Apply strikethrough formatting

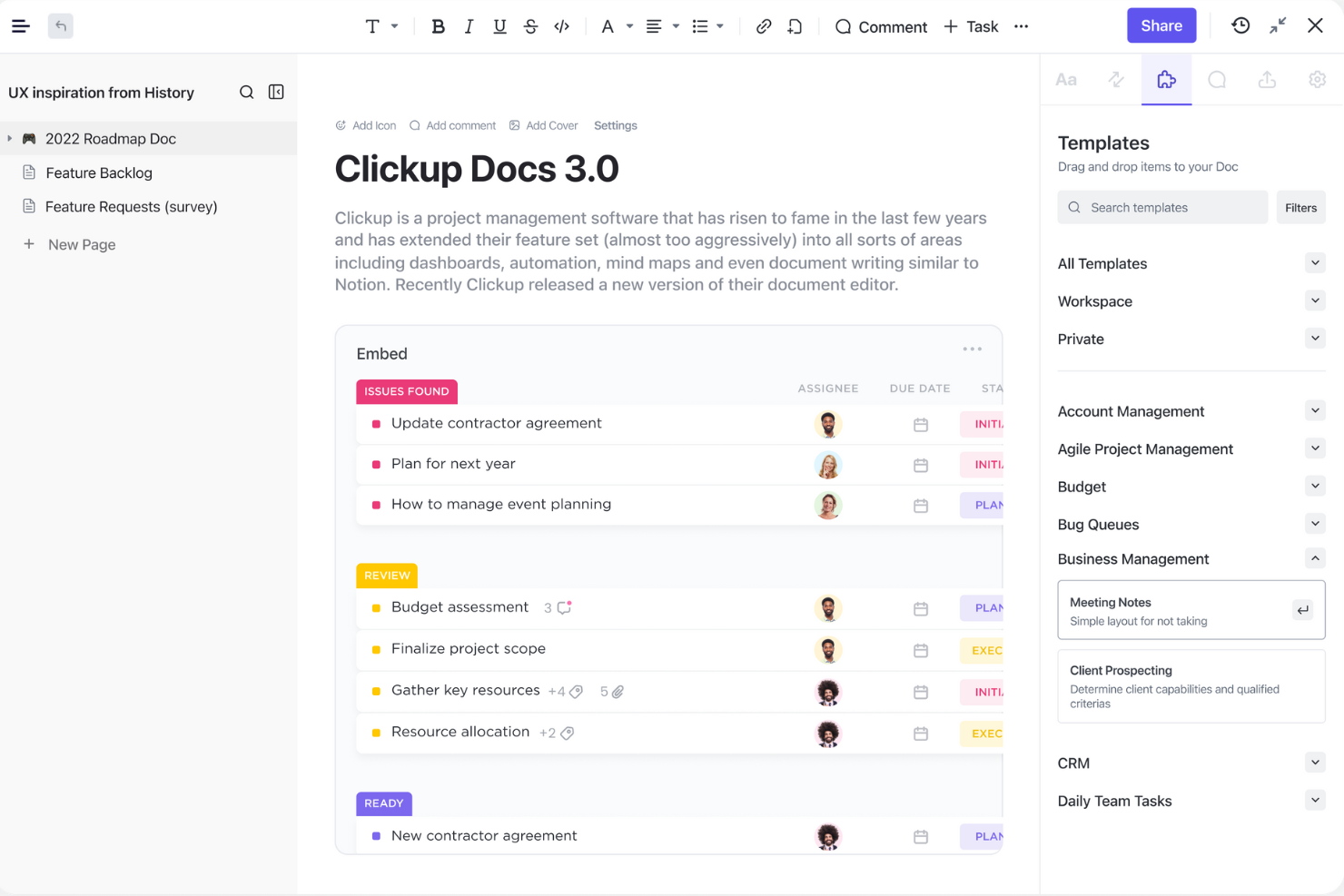pos(531,26)
